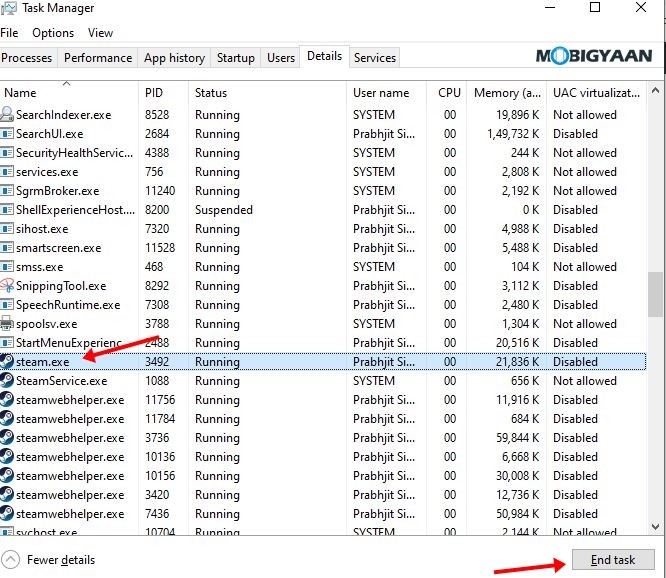
Task: Sort by the User name column header
Action: point(387,93)
